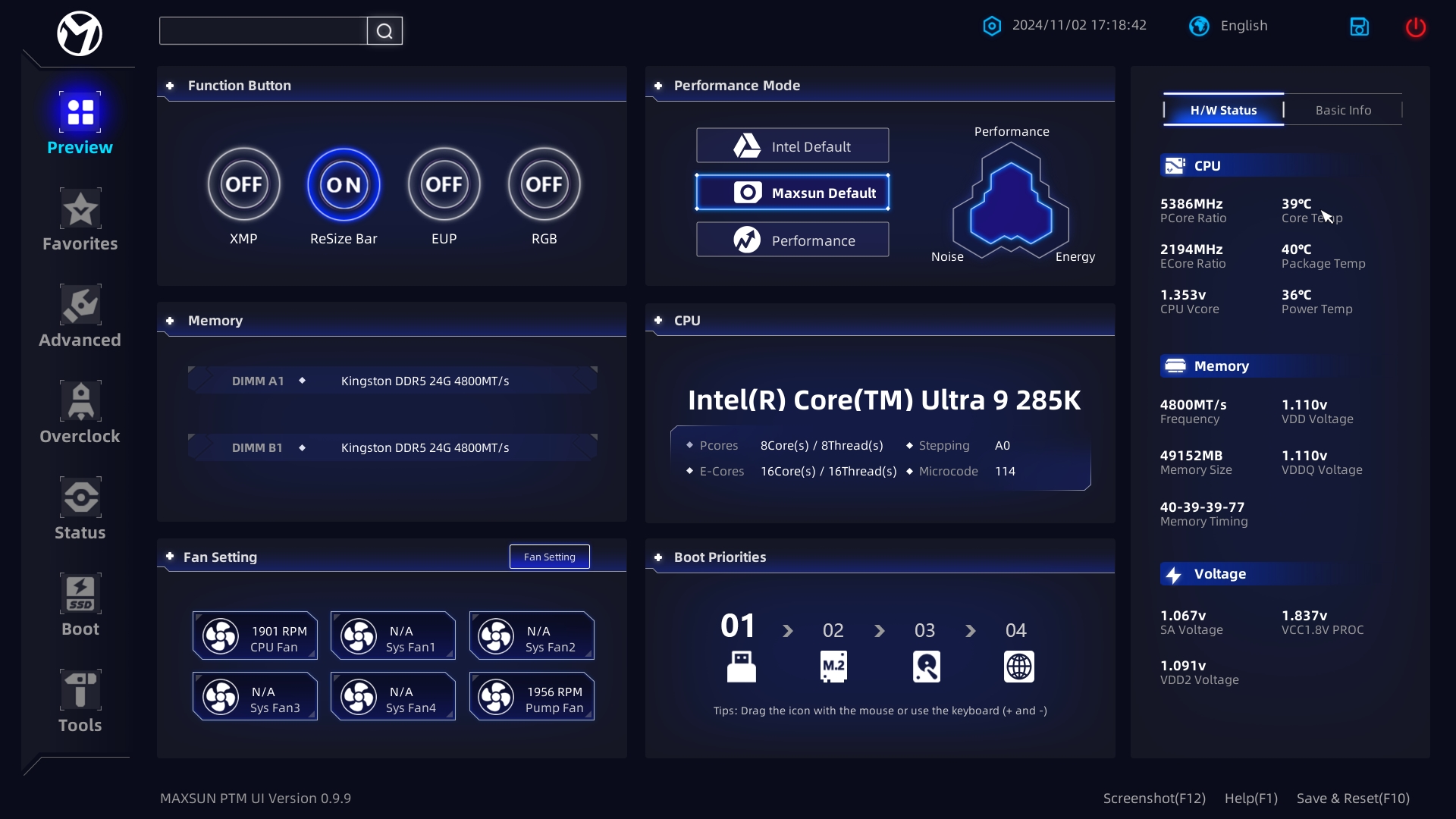Image resolution: width=1456 pixels, height=819 pixels.
Task: Click Screenshot(F12) at the bottom
Action: [x=1154, y=799]
